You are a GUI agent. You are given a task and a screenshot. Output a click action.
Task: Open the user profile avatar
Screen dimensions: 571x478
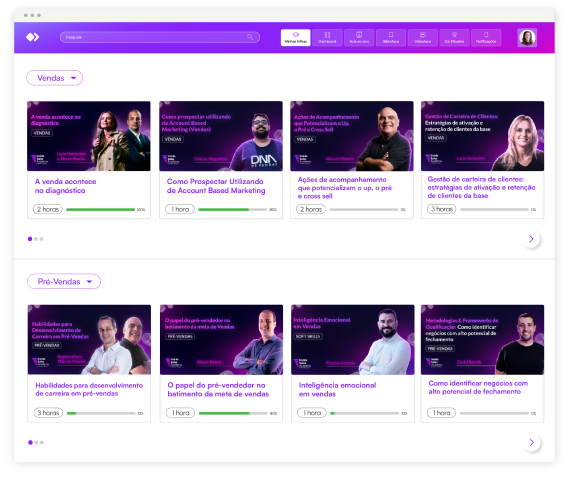pos(527,37)
